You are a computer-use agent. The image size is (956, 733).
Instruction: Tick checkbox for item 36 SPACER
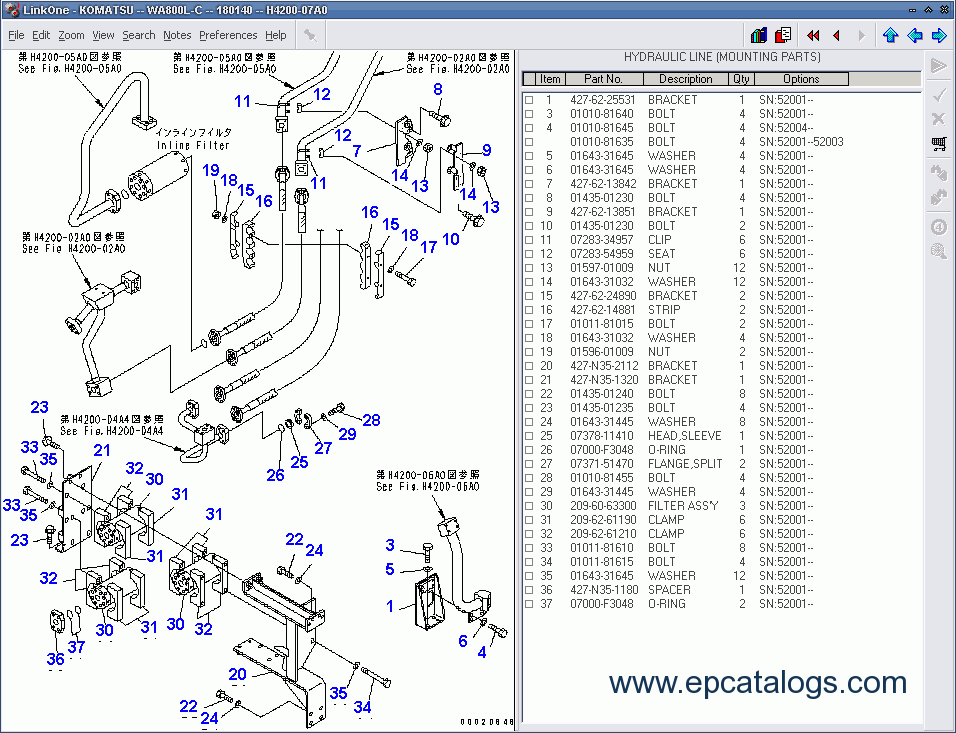tap(529, 590)
